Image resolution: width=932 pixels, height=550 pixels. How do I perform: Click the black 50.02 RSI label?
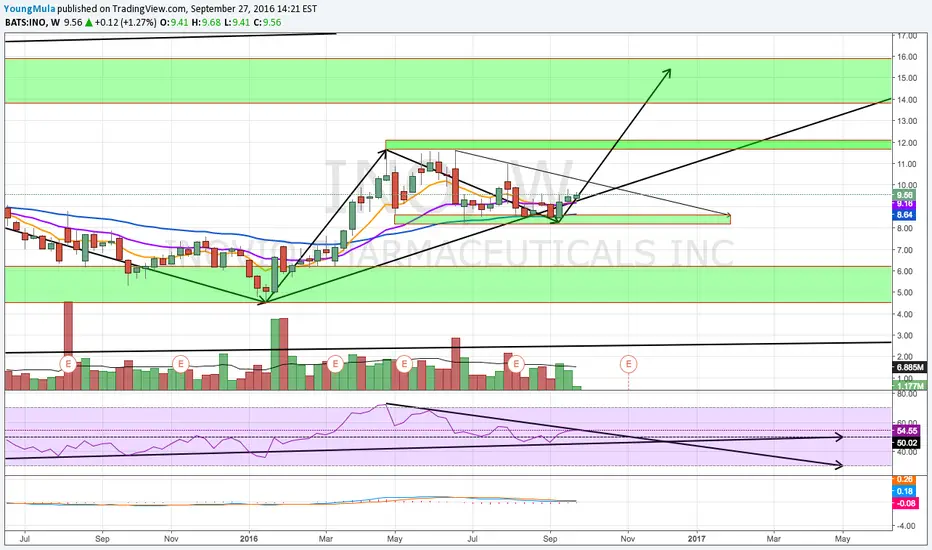point(906,443)
